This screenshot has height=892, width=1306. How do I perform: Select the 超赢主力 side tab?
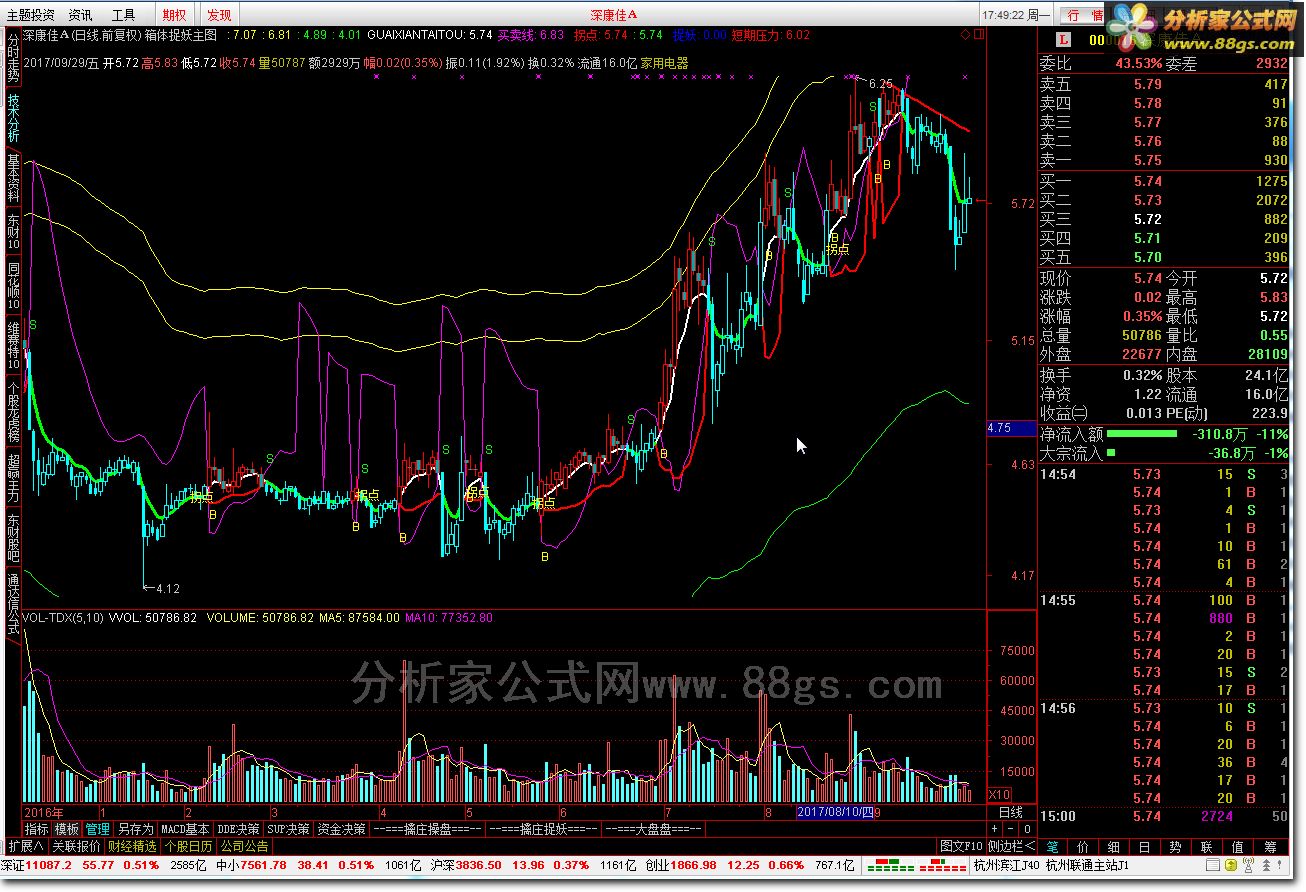coord(13,478)
